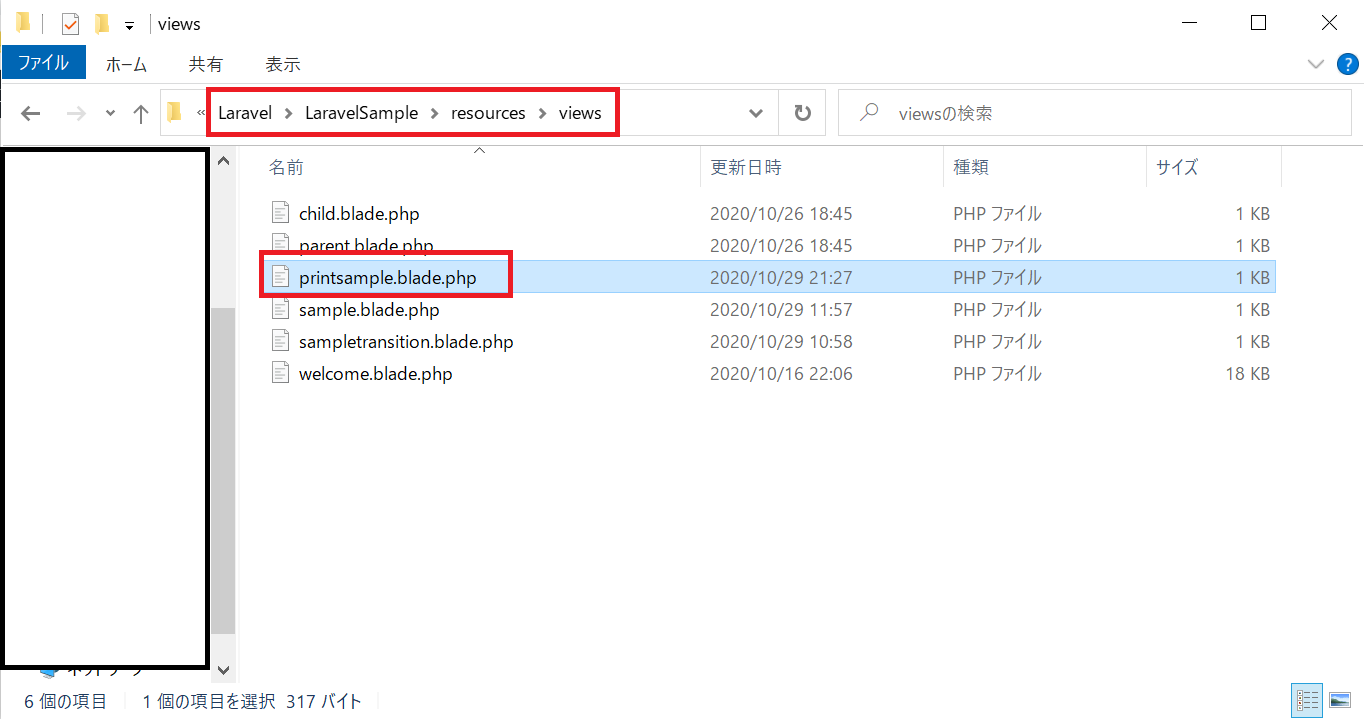Click the file icon of parent.blade.php
This screenshot has height=719, width=1365.
pos(280,244)
